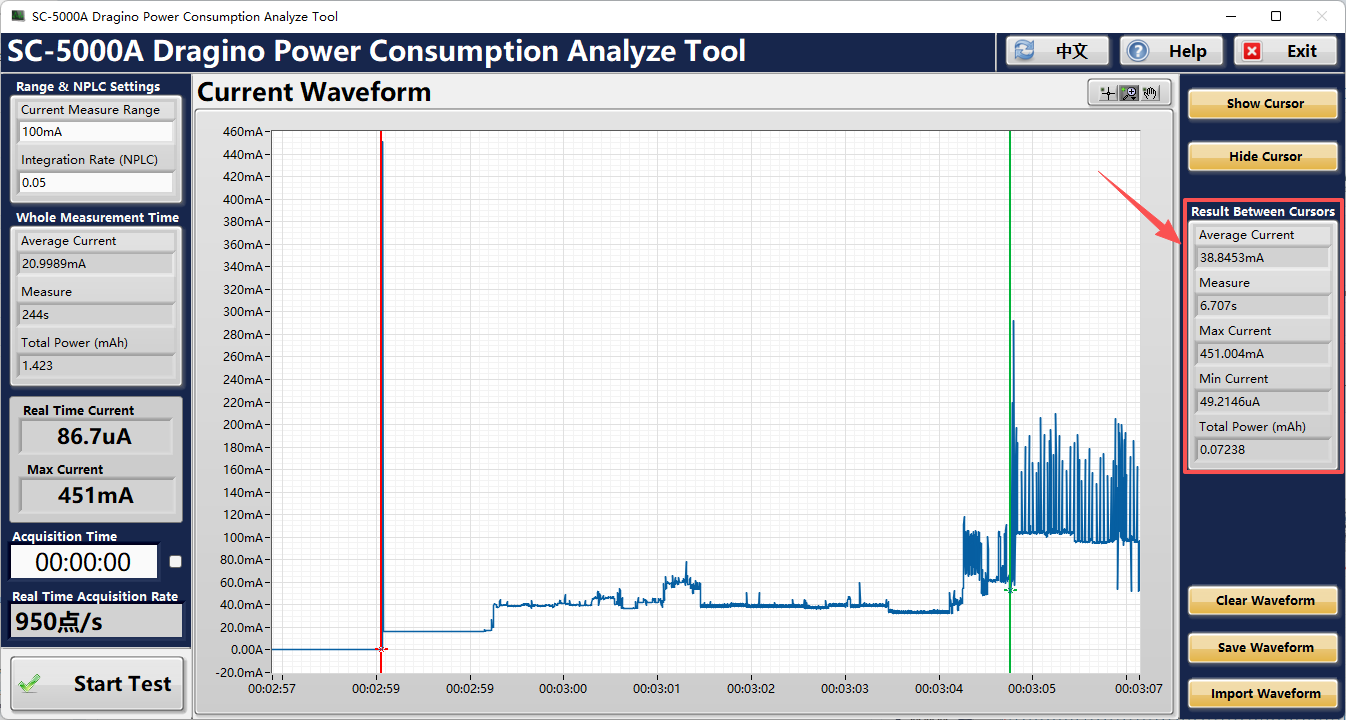This screenshot has height=720, width=1346.
Task: Select the Integration Rate (NPLC) field showing 0.05
Action: pos(96,183)
